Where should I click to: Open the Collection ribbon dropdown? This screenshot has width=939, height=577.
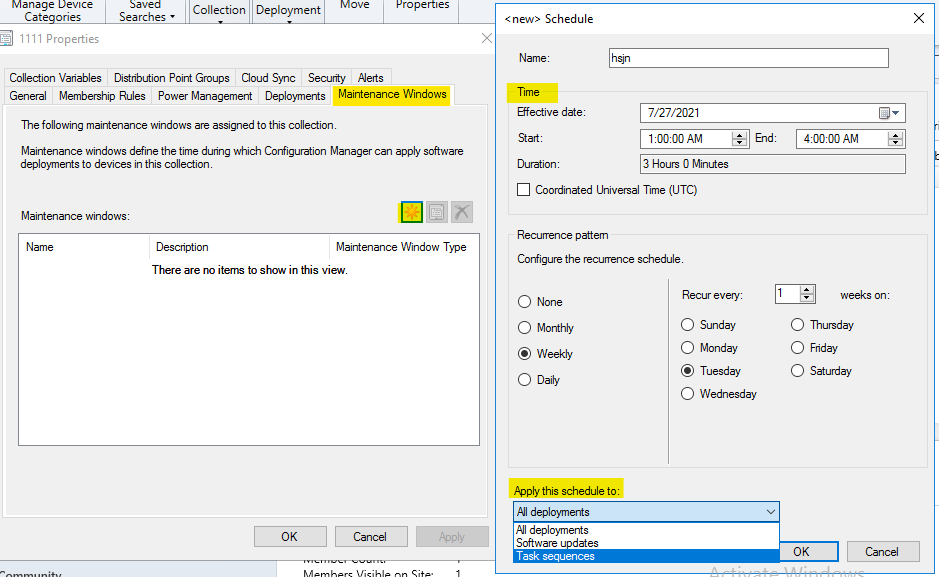[219, 11]
